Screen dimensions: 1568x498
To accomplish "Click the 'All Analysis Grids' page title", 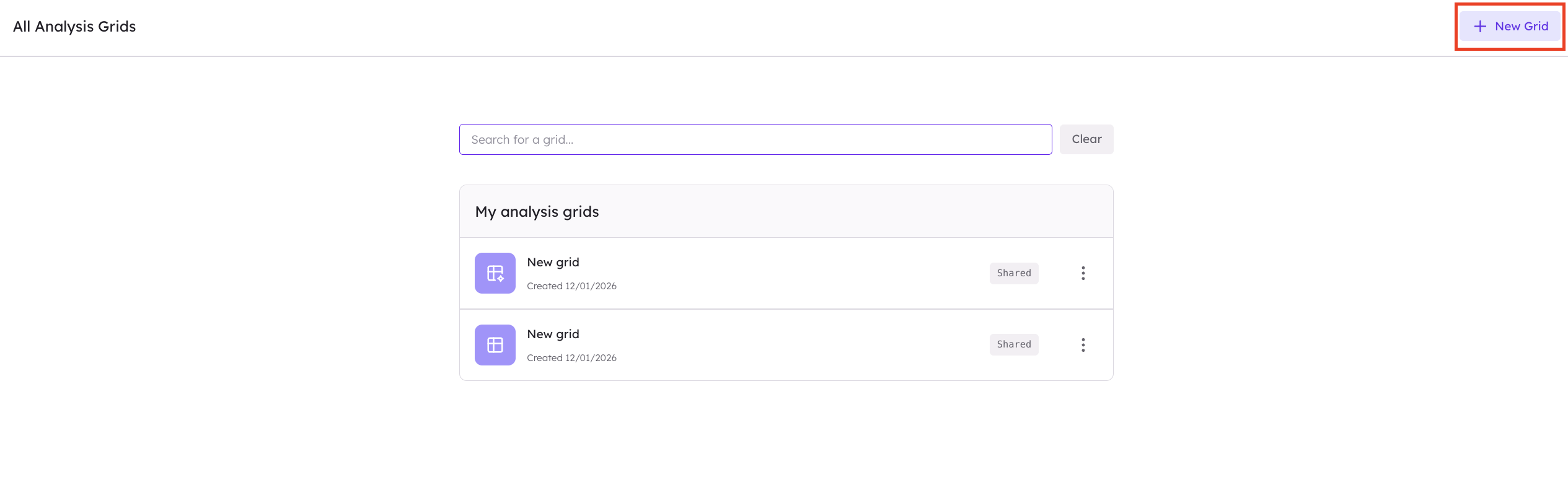I will [74, 27].
